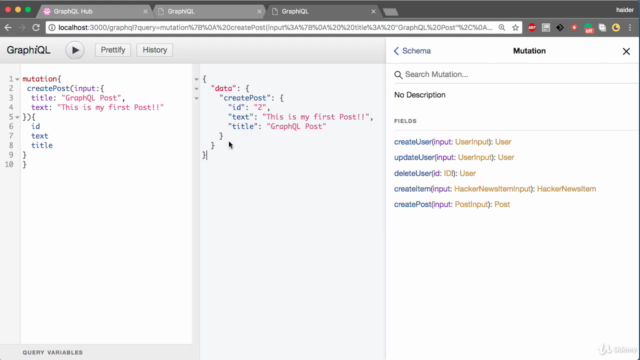Go back in browser history
Viewport: 640px width, 360px height.
pyautogui.click(x=8, y=28)
